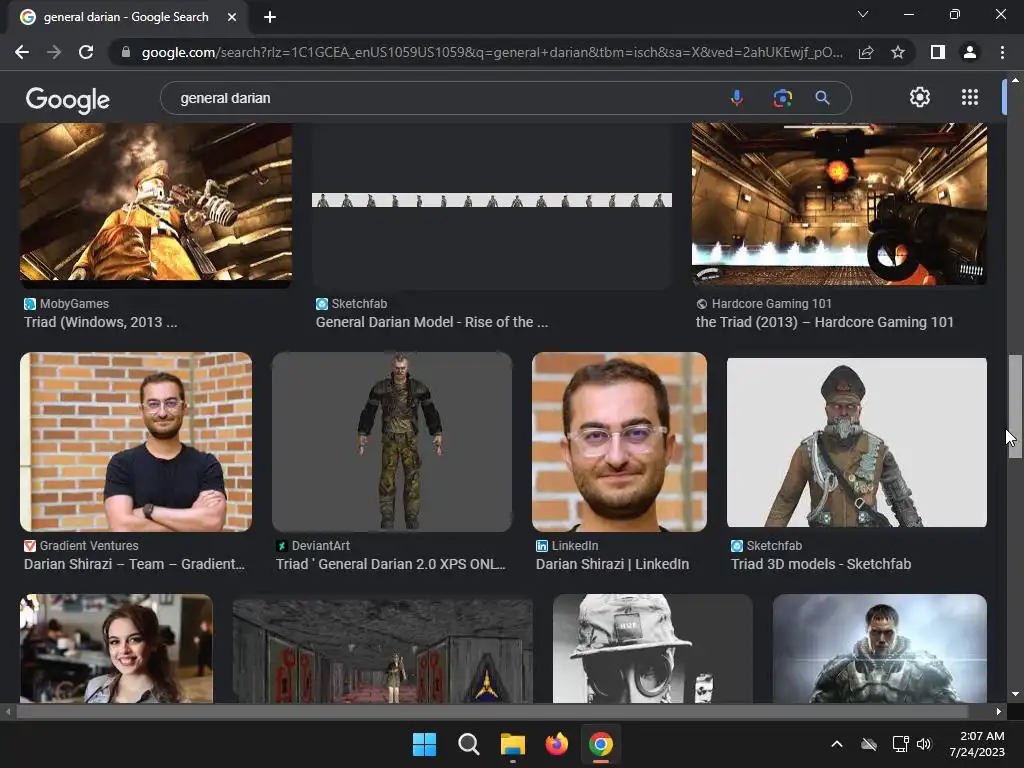This screenshot has width=1024, height=768.
Task: Close the general darian tab
Action: [232, 17]
